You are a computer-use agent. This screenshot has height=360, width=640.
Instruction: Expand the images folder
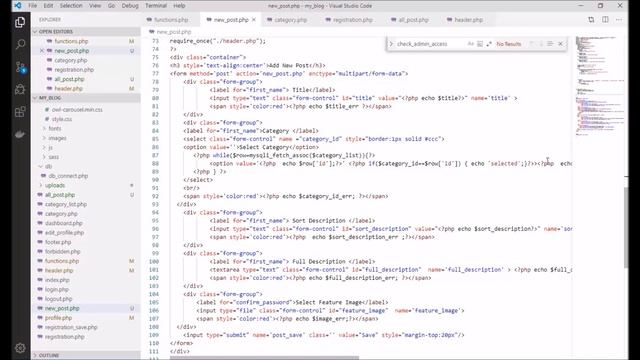(57, 138)
